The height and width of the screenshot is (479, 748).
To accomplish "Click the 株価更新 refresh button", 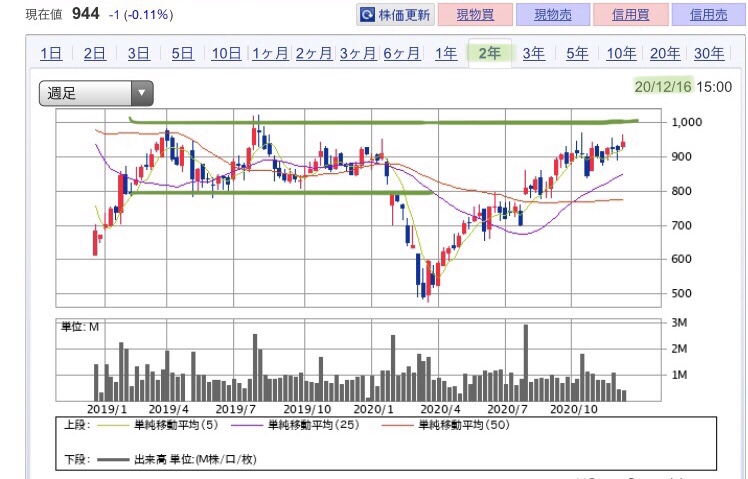I will 395,15.
